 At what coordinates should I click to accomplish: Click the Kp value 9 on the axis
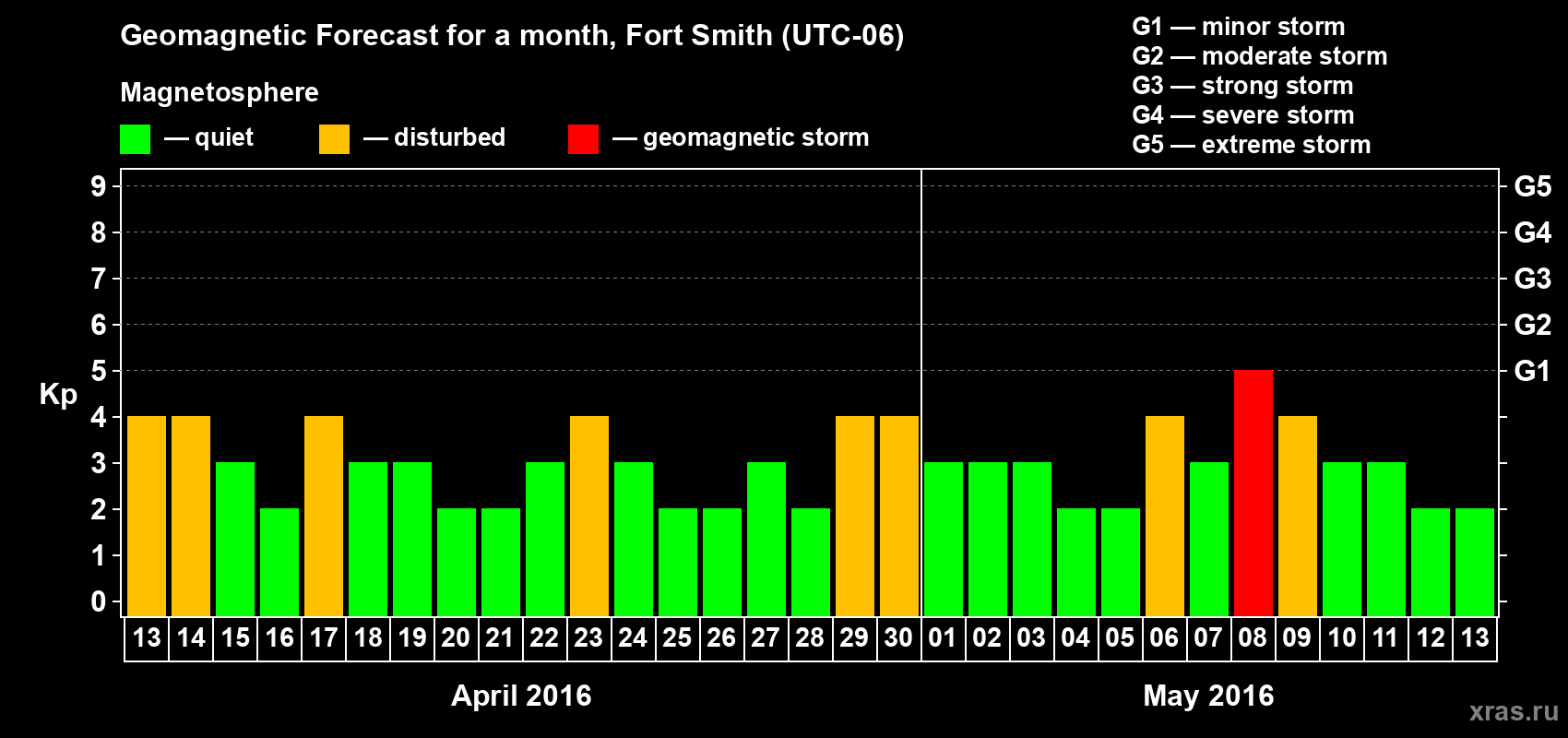(x=99, y=186)
